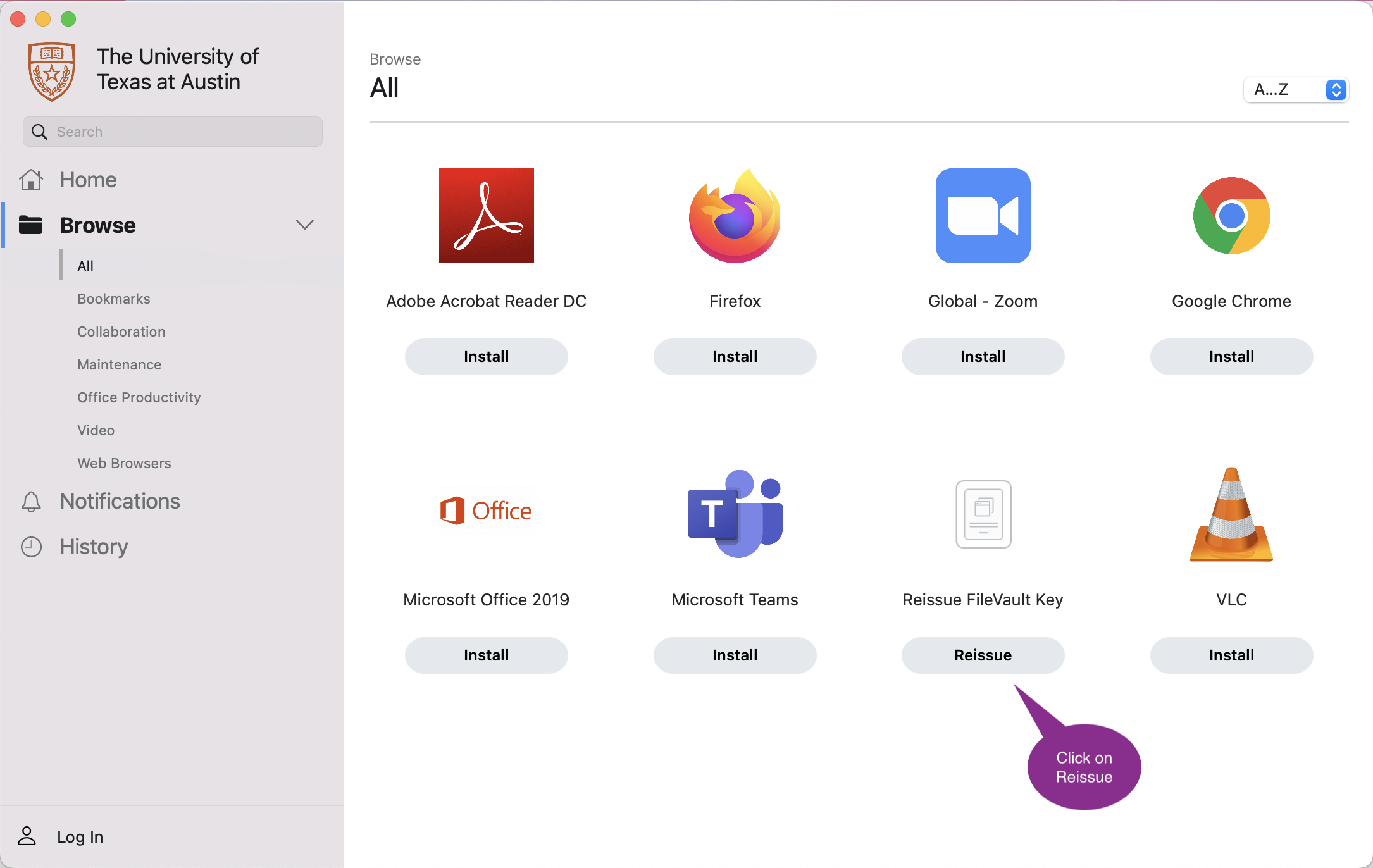1373x868 pixels.
Task: Click the Reissue FileVault Key icon
Action: point(983,514)
